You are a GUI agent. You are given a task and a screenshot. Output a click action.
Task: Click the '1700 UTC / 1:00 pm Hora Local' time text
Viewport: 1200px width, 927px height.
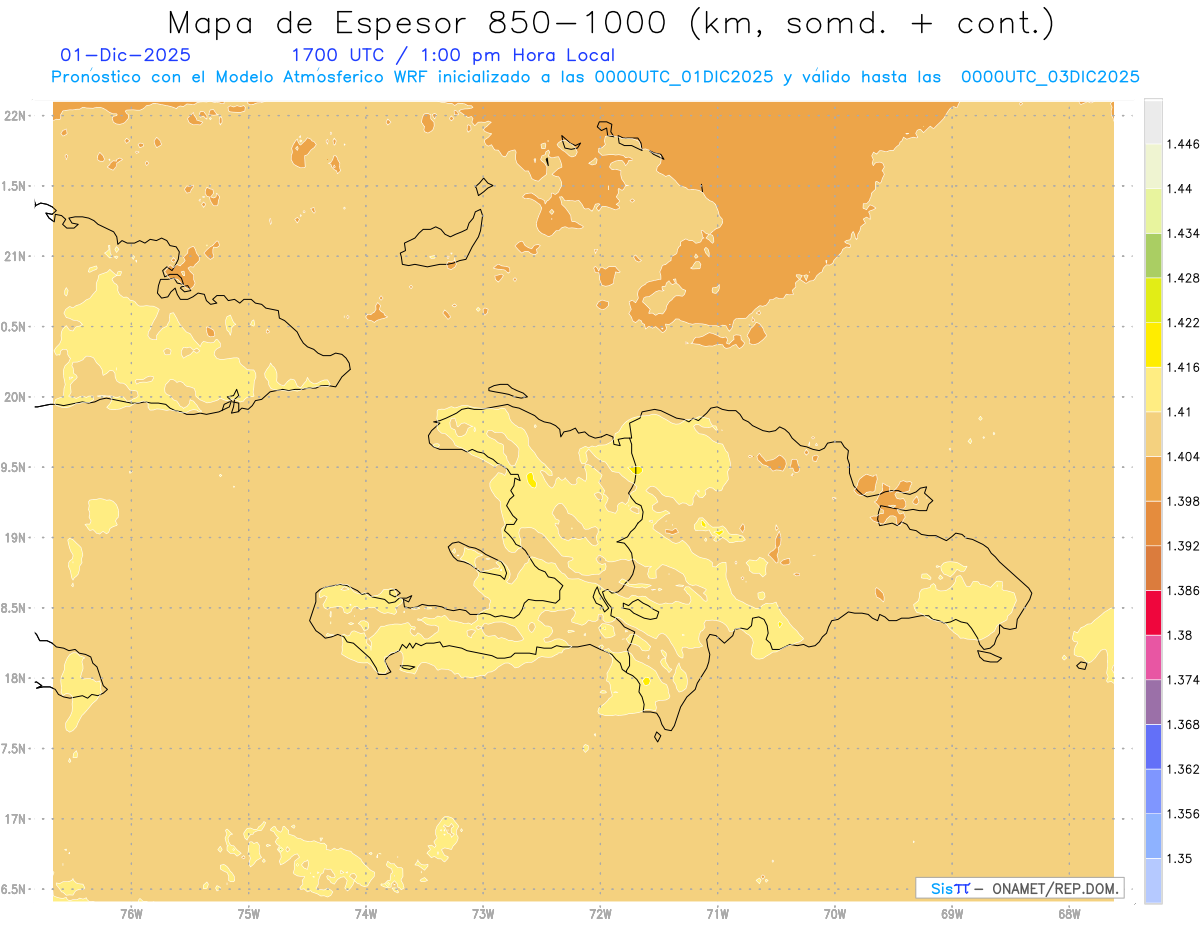453,56
